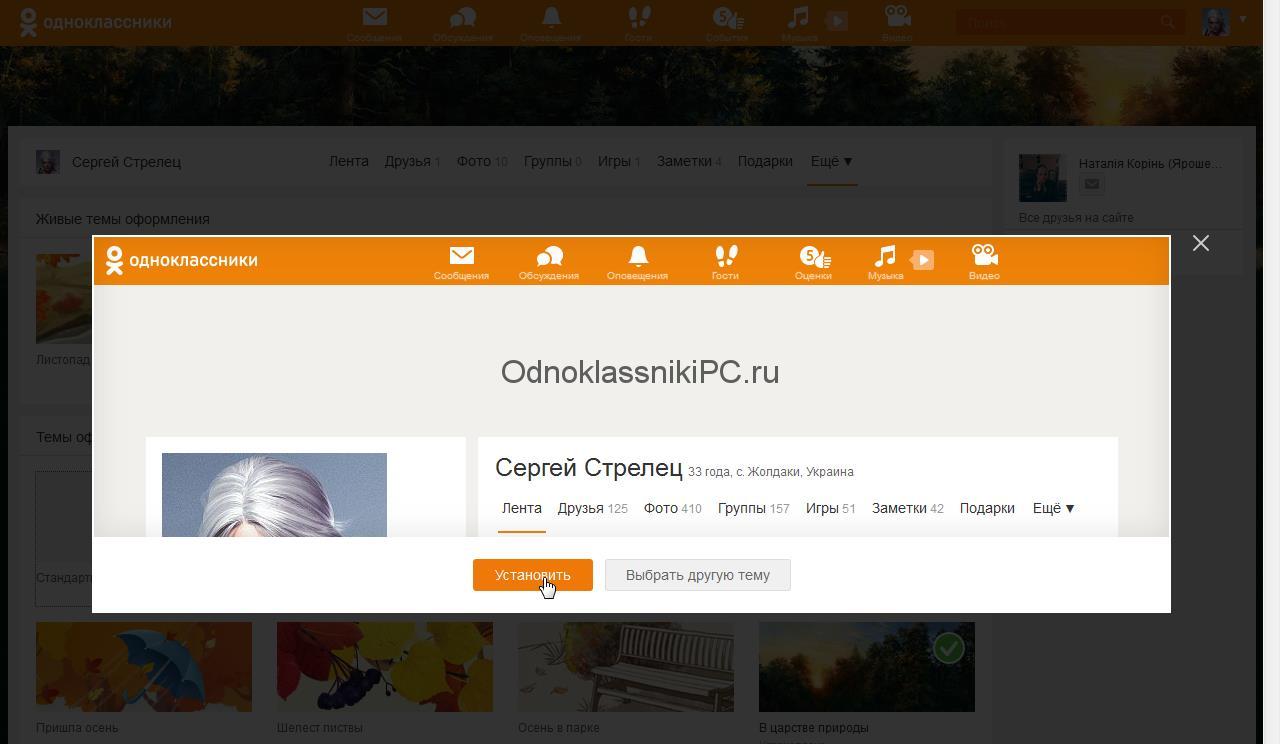The image size is (1280, 744).
Task: Select Группы 157 tab in preview dialog
Action: 754,508
